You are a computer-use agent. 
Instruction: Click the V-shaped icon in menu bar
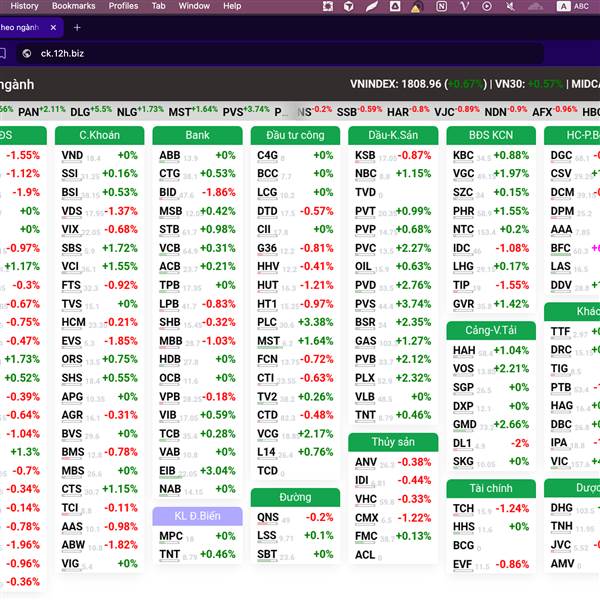464,6
